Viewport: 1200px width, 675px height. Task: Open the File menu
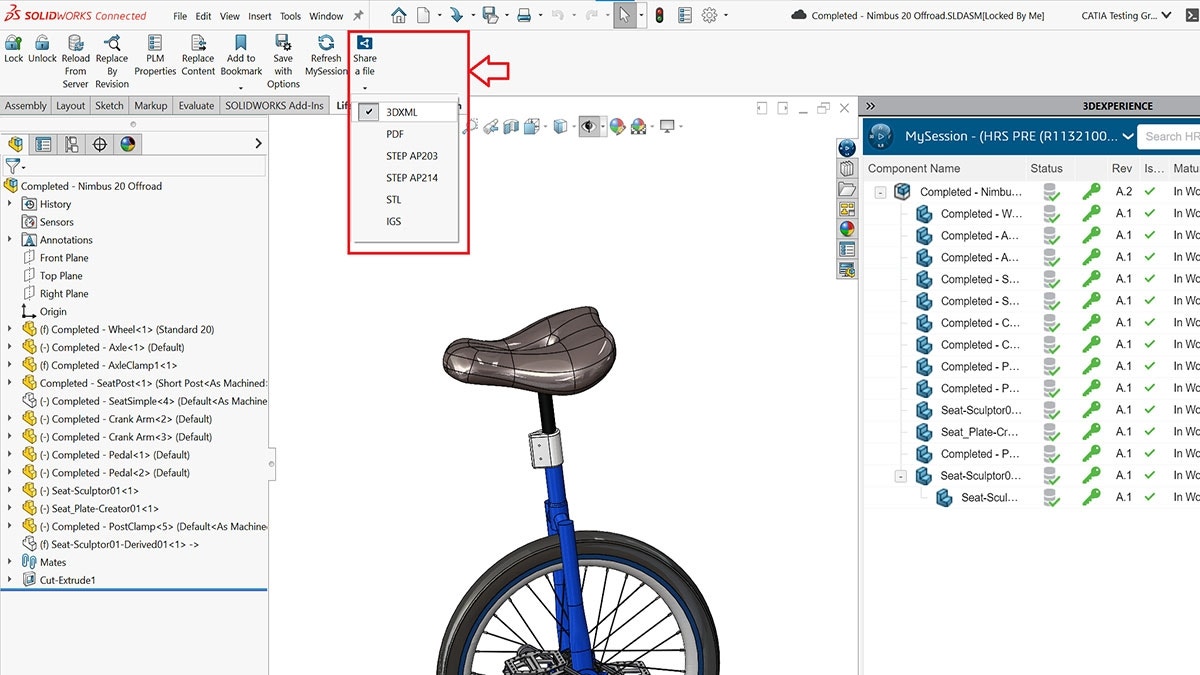tap(180, 16)
